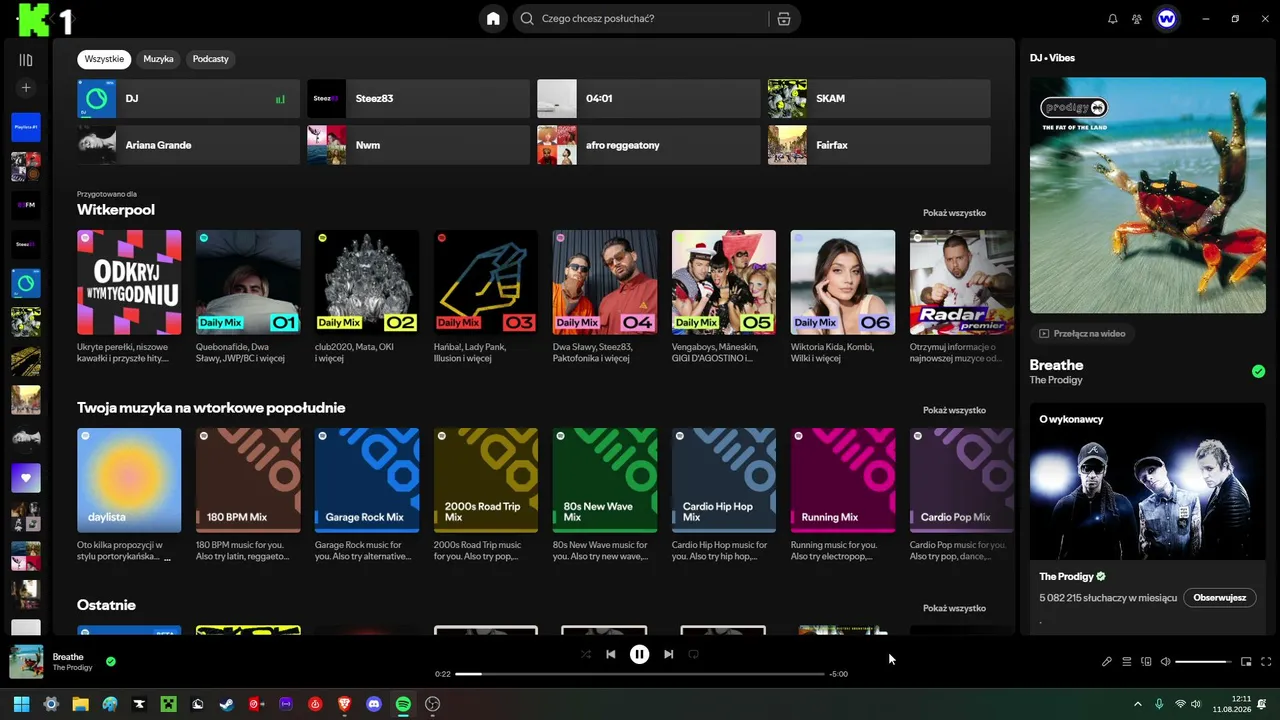Adjust the Spotify volume slider
Screen dimensions: 1280x720
pos(1203,661)
